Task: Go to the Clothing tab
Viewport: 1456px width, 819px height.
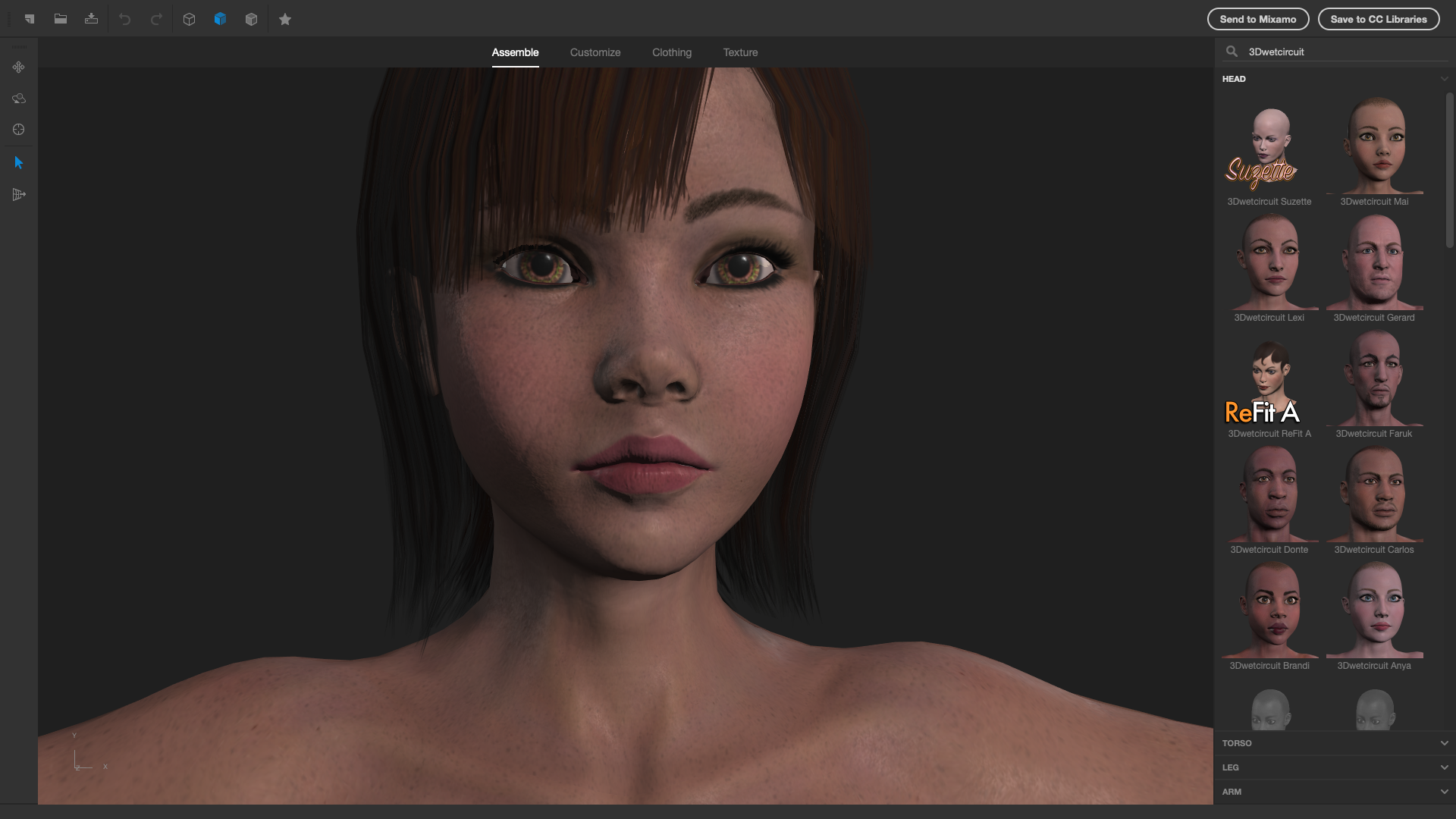Action: tap(672, 52)
